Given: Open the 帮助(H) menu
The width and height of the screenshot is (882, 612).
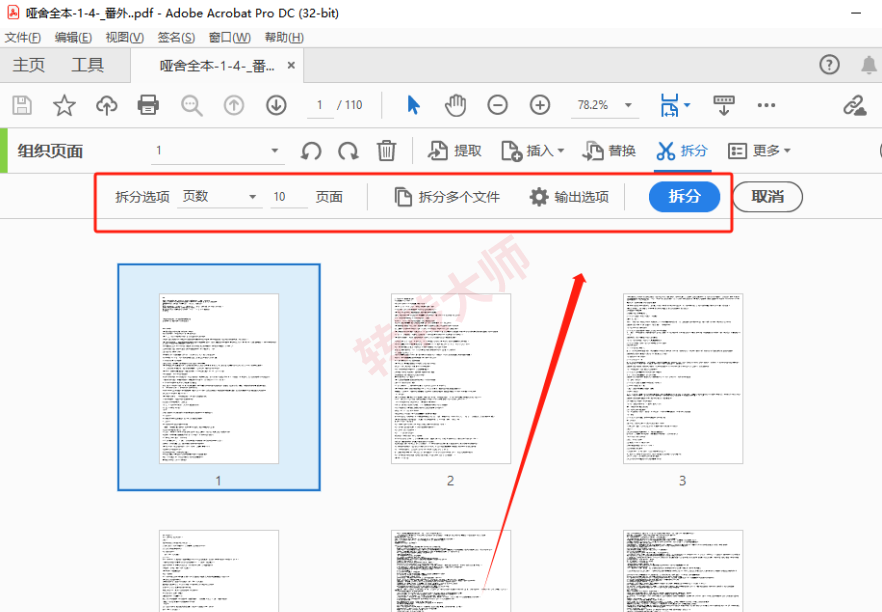Looking at the screenshot, I should 284,38.
